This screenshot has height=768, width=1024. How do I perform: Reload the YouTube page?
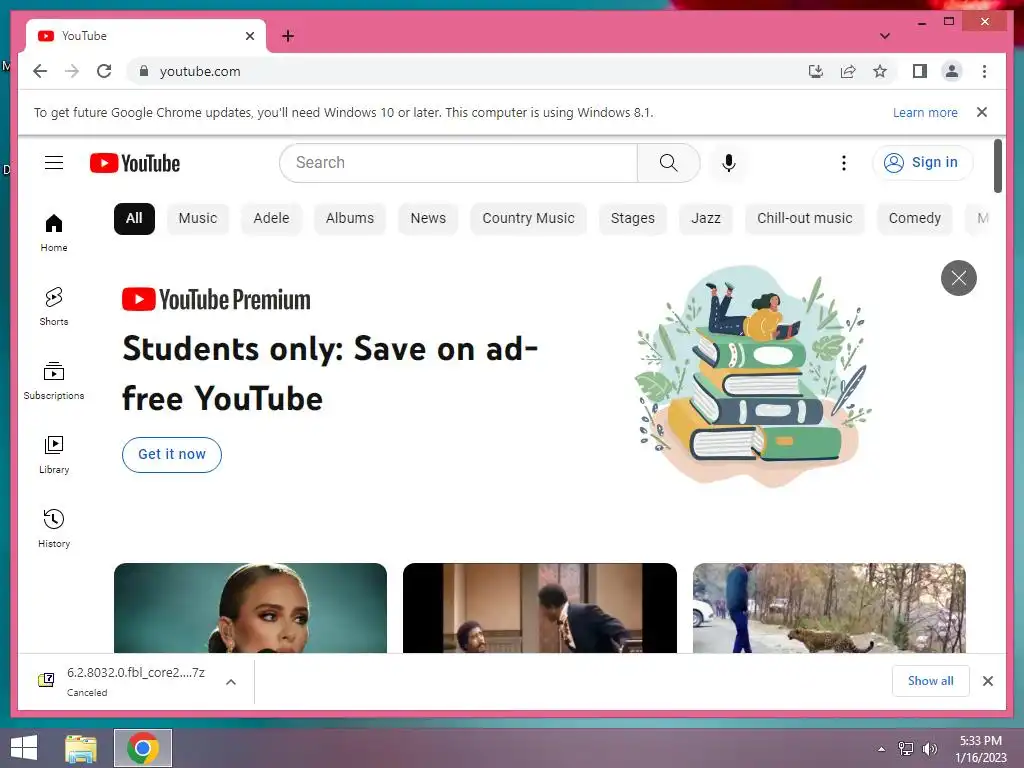coord(104,71)
